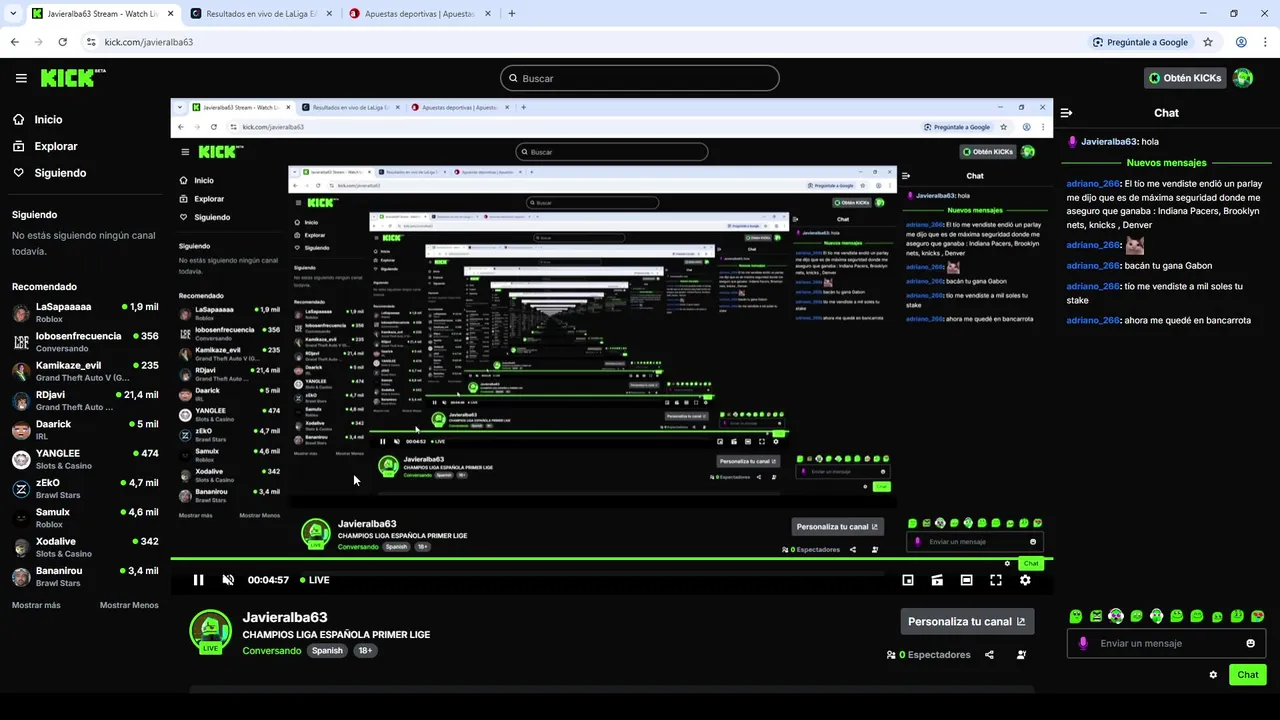Viewport: 1280px width, 720px height.
Task: Toggle theater mode
Action: [967, 580]
